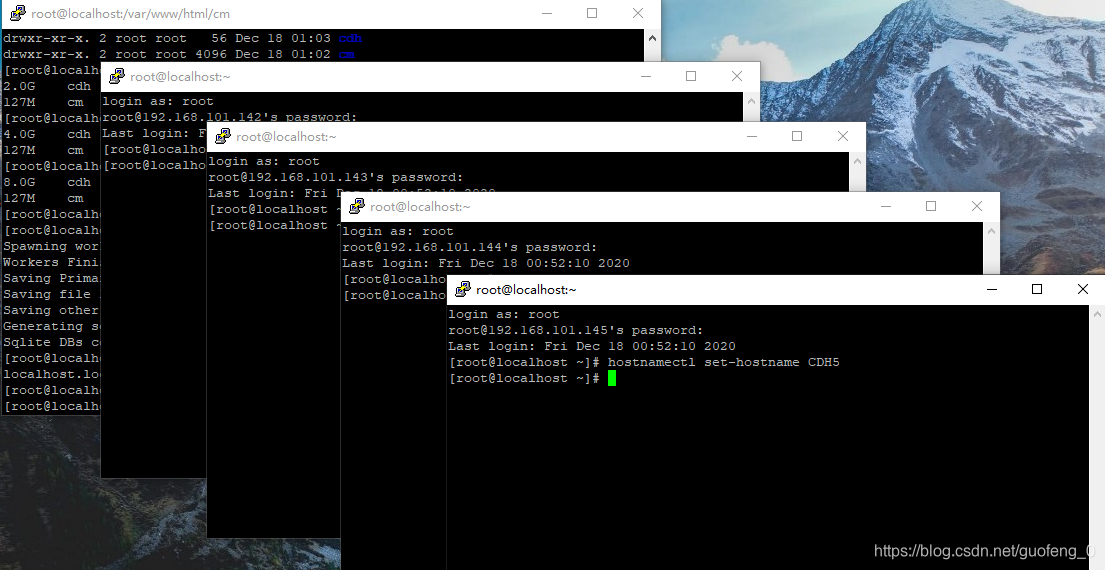Viewport: 1105px width, 570px height.
Task: Close the 192.168.101.145 terminal window
Action: click(x=1082, y=289)
